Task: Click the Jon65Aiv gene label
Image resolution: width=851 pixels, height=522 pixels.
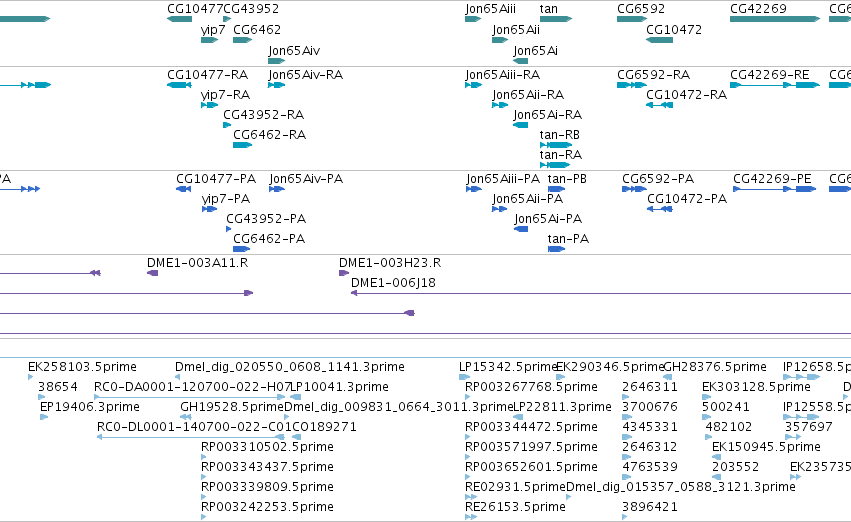Action: click(294, 51)
